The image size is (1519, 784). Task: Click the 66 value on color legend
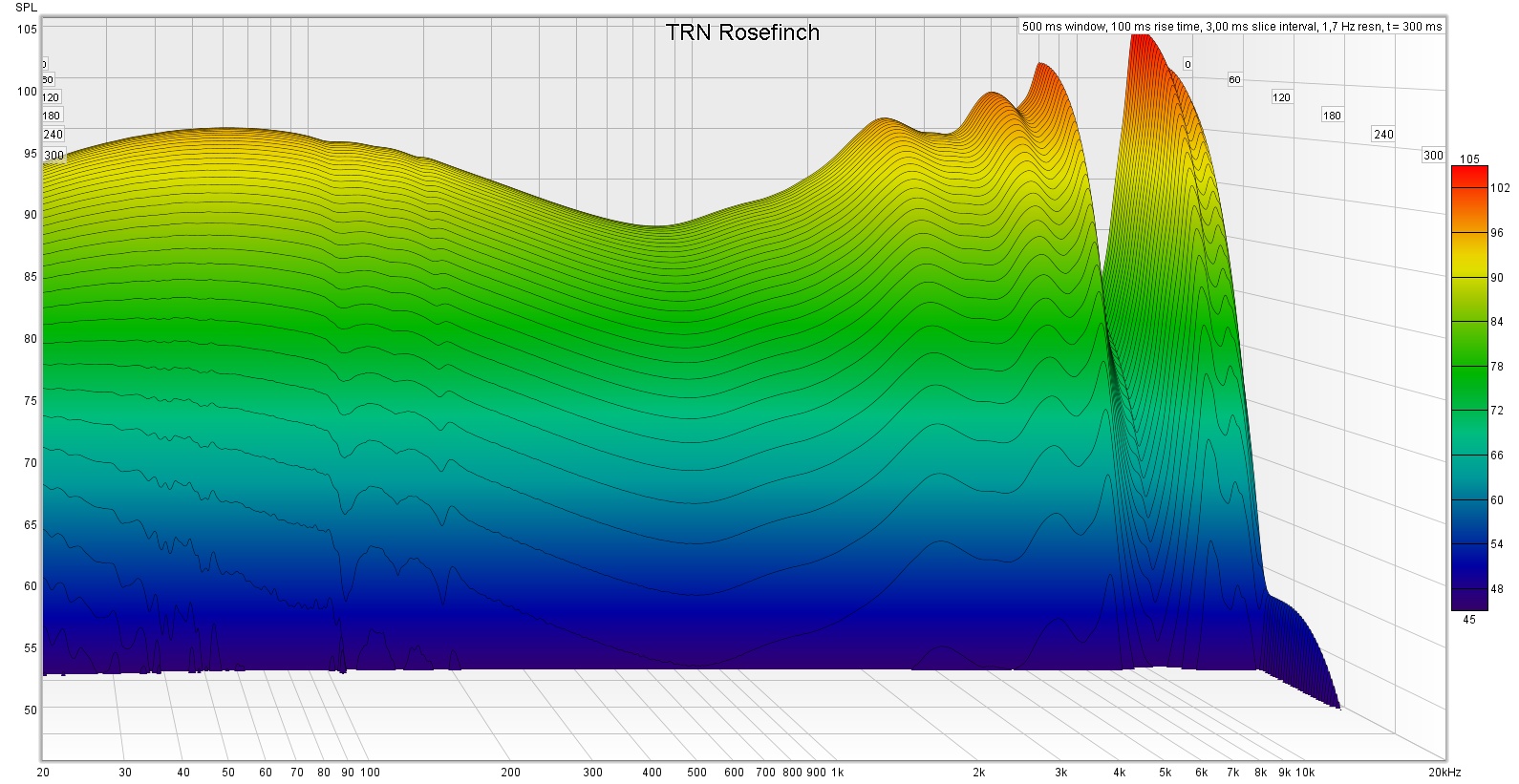tap(1497, 456)
